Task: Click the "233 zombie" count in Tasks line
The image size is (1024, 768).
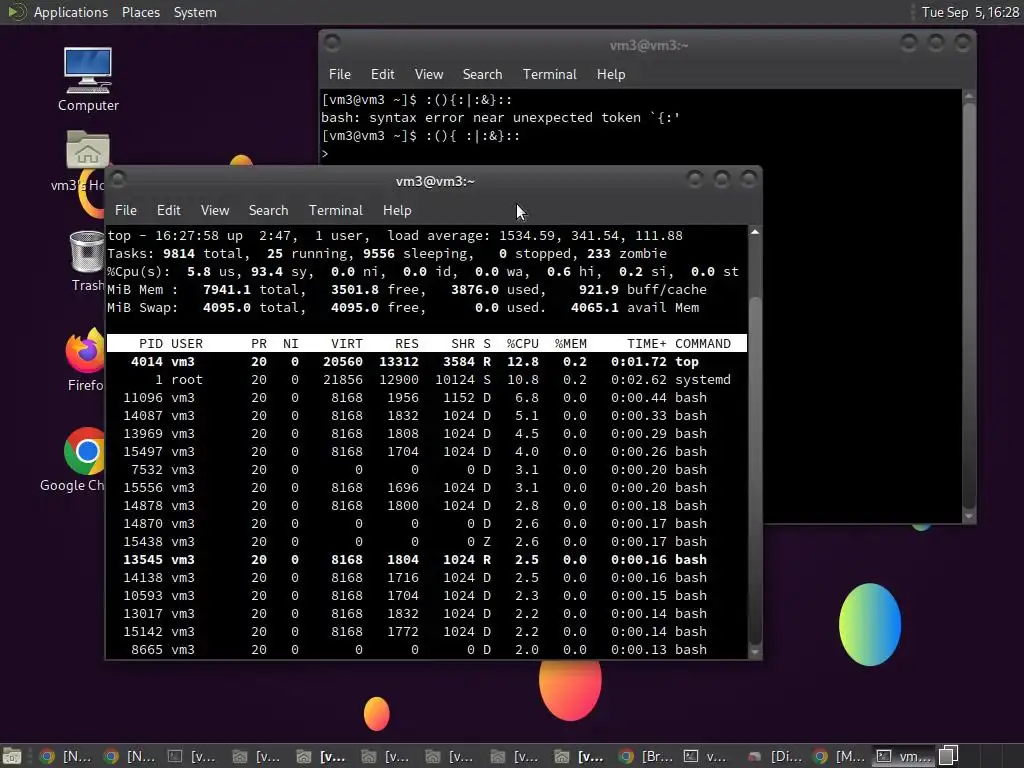Action: 627,253
